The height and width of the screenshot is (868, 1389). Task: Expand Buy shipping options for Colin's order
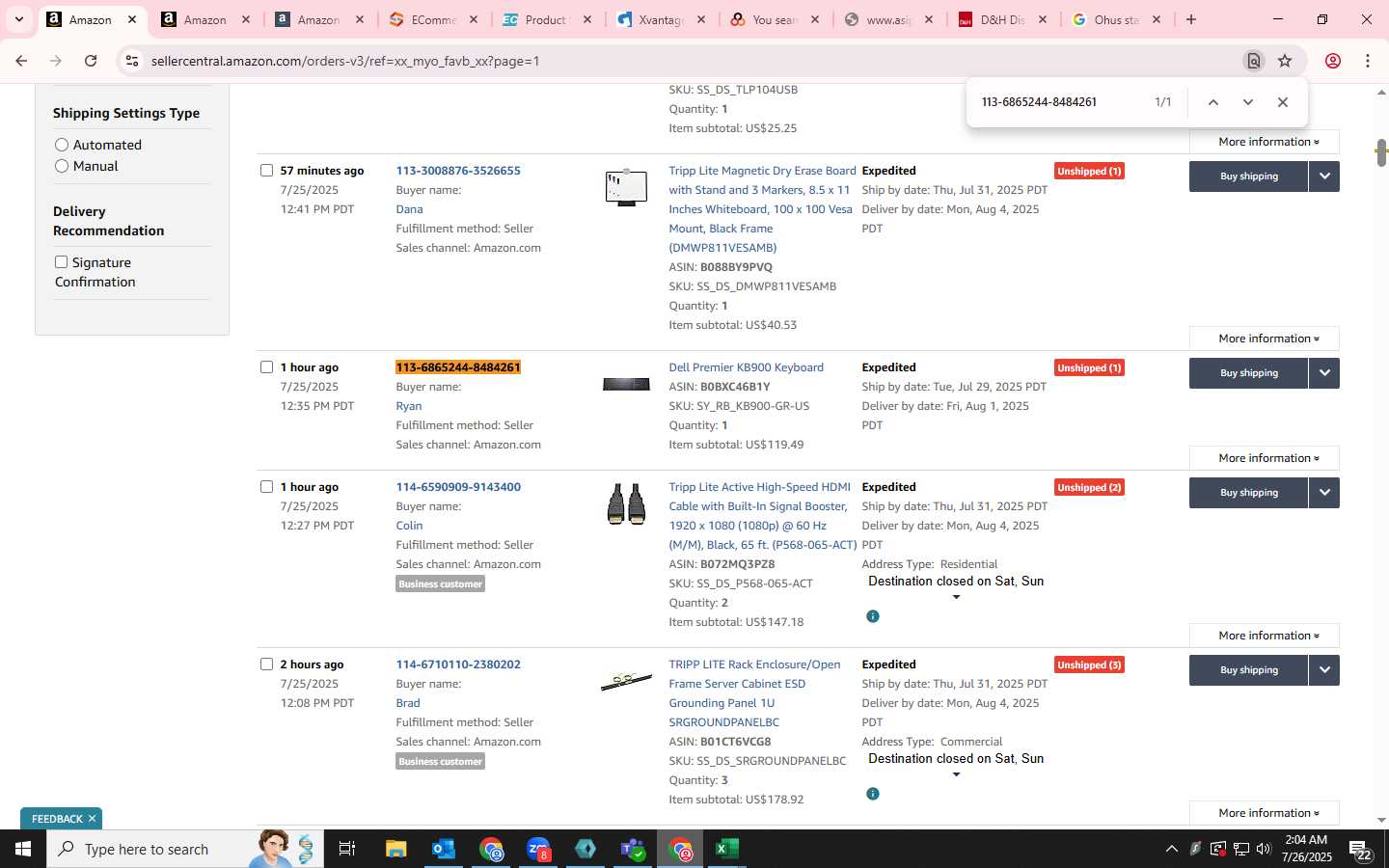[1324, 493]
